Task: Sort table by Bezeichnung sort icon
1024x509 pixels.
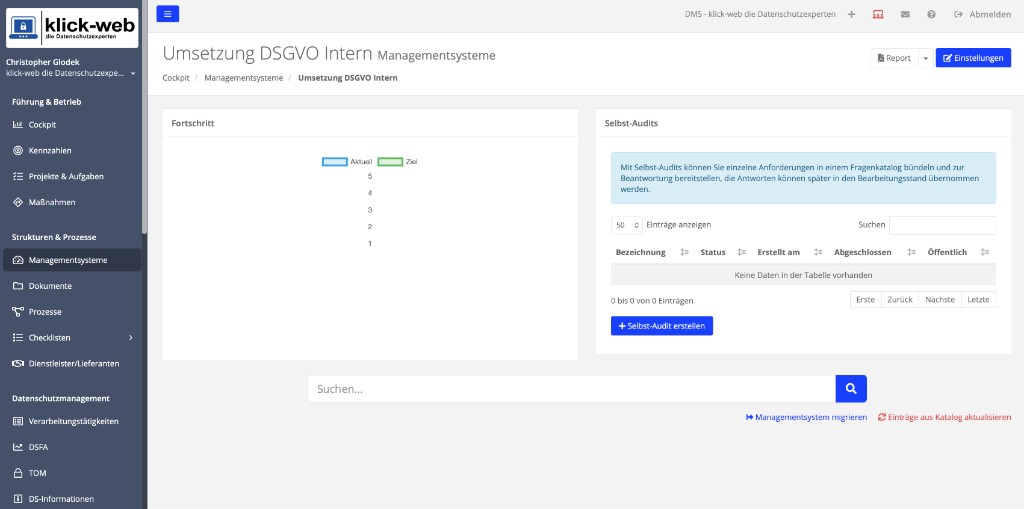Action: tap(684, 252)
